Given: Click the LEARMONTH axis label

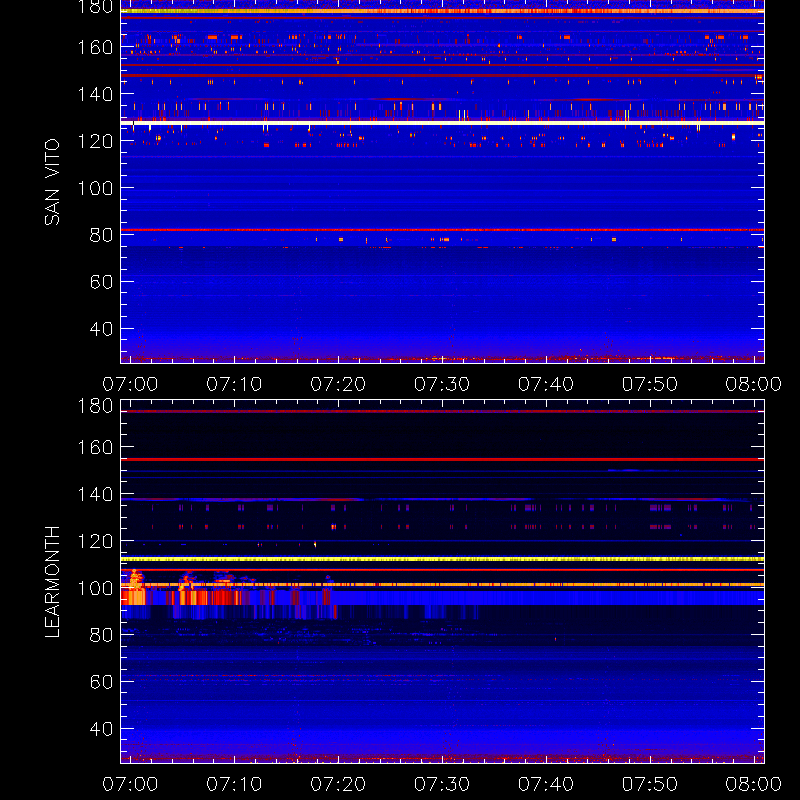Looking at the screenshot, I should [x=52, y=582].
